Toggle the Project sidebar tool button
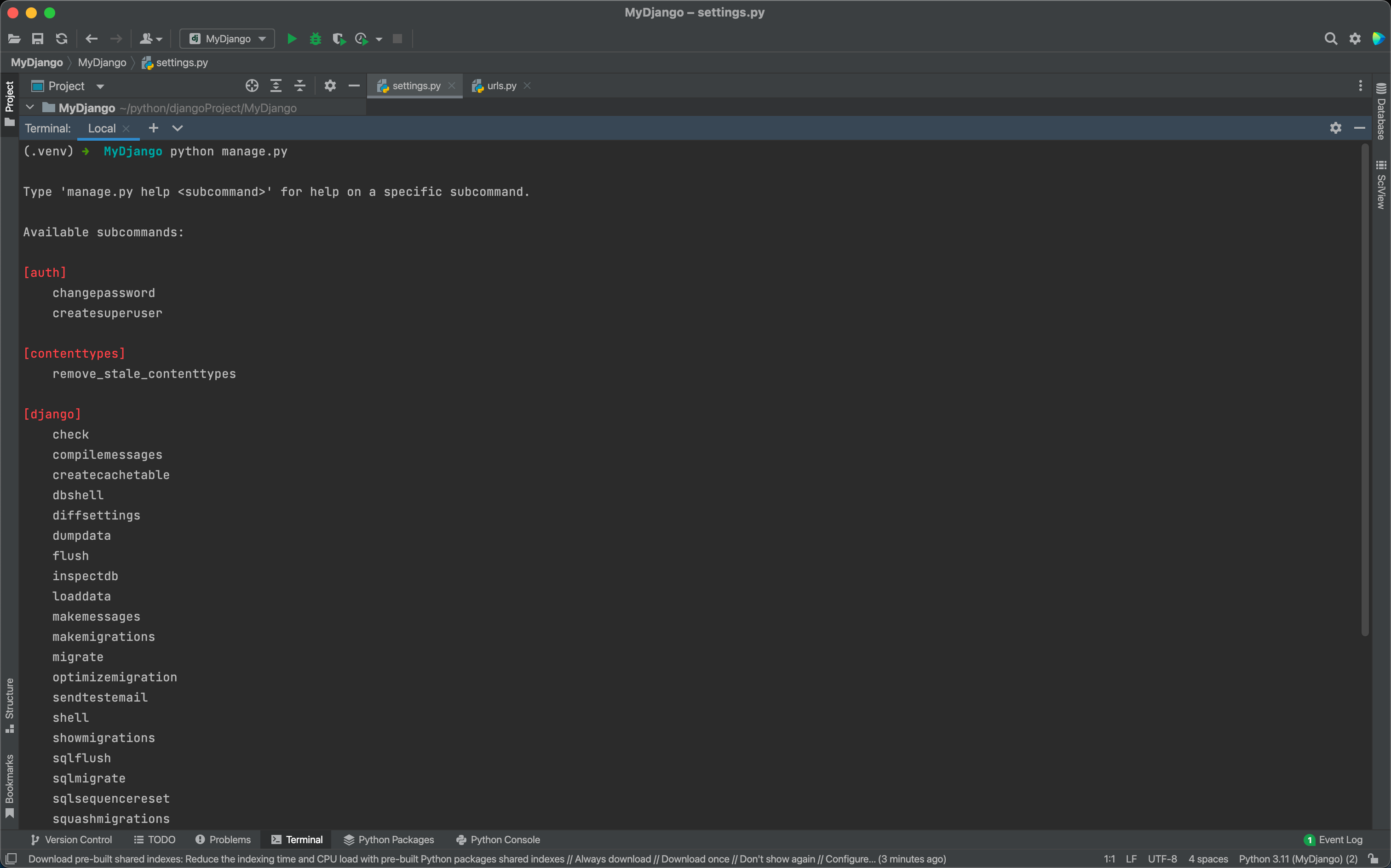Viewport: 1391px width, 868px height. (9, 103)
